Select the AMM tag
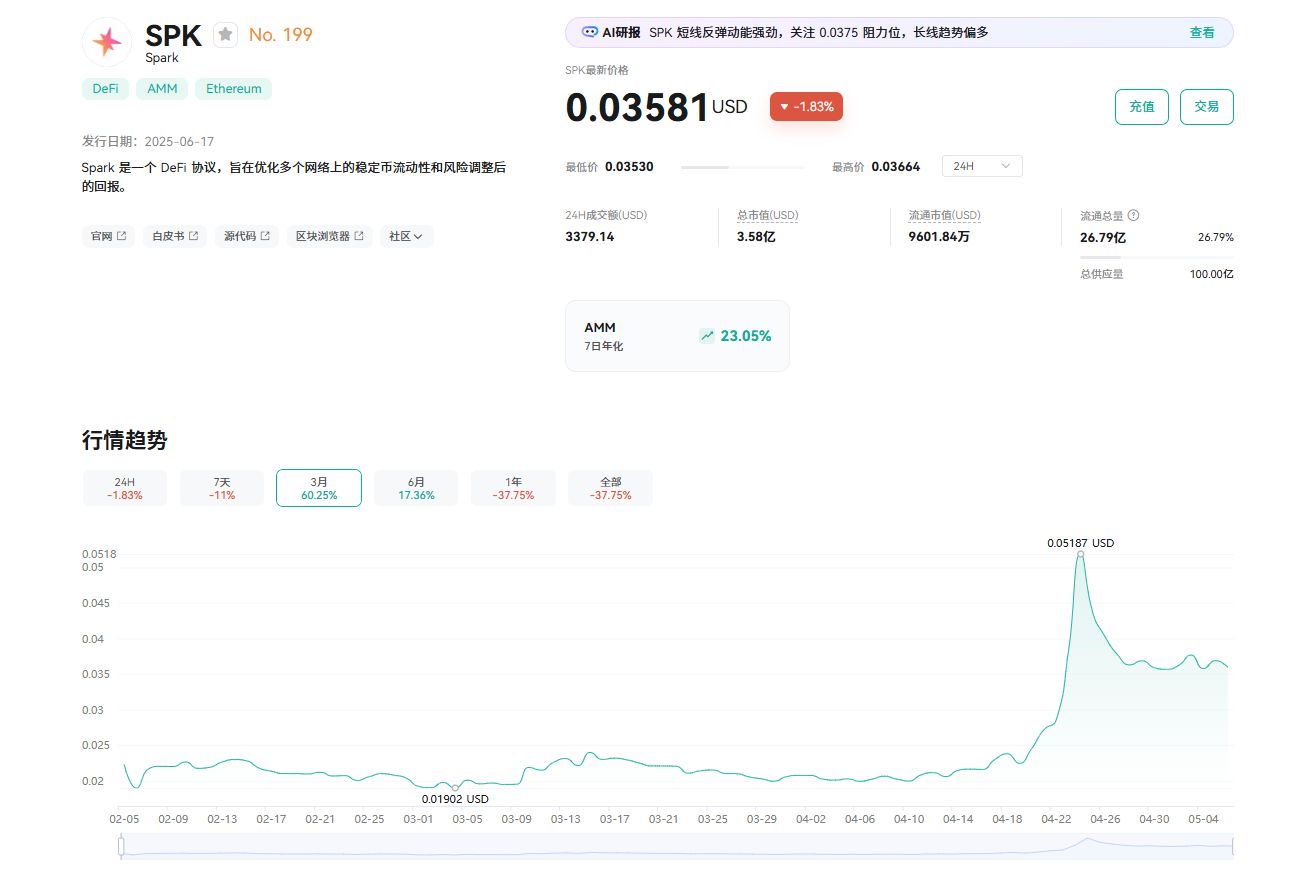 point(162,89)
